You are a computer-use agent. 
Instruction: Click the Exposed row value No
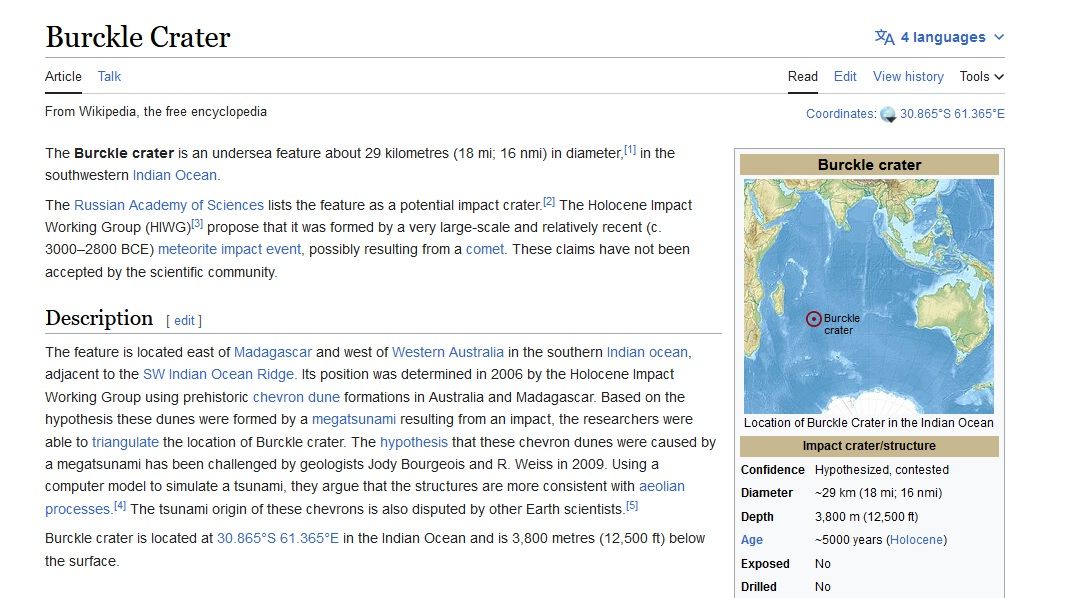(823, 564)
